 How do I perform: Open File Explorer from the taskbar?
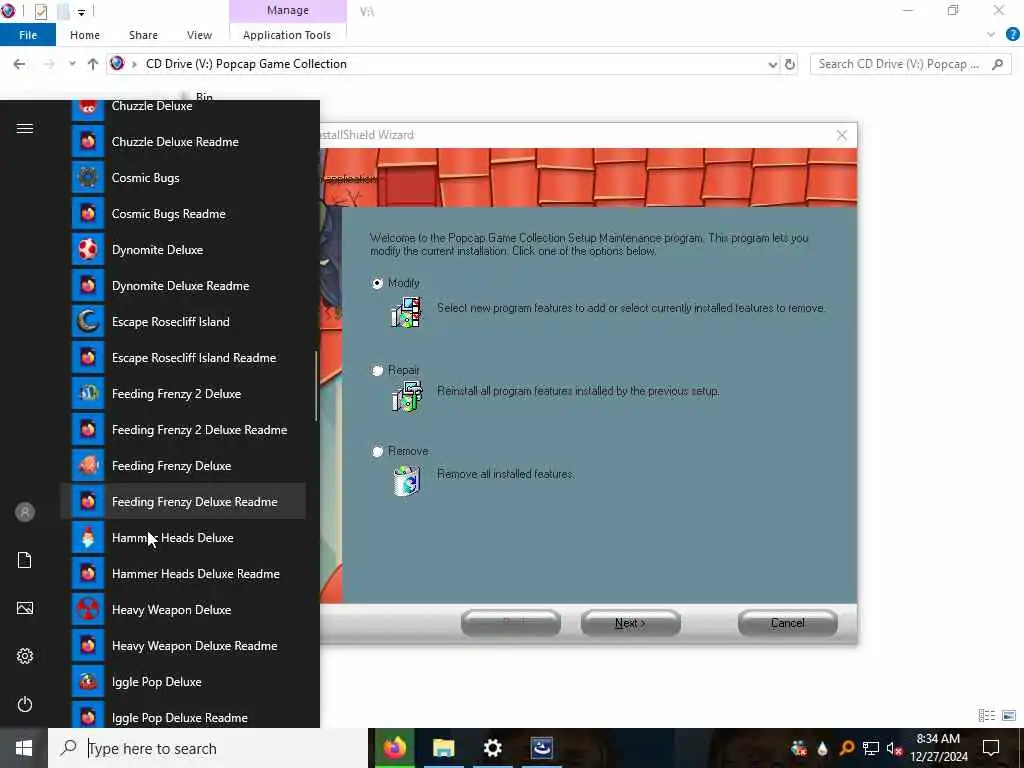443,748
